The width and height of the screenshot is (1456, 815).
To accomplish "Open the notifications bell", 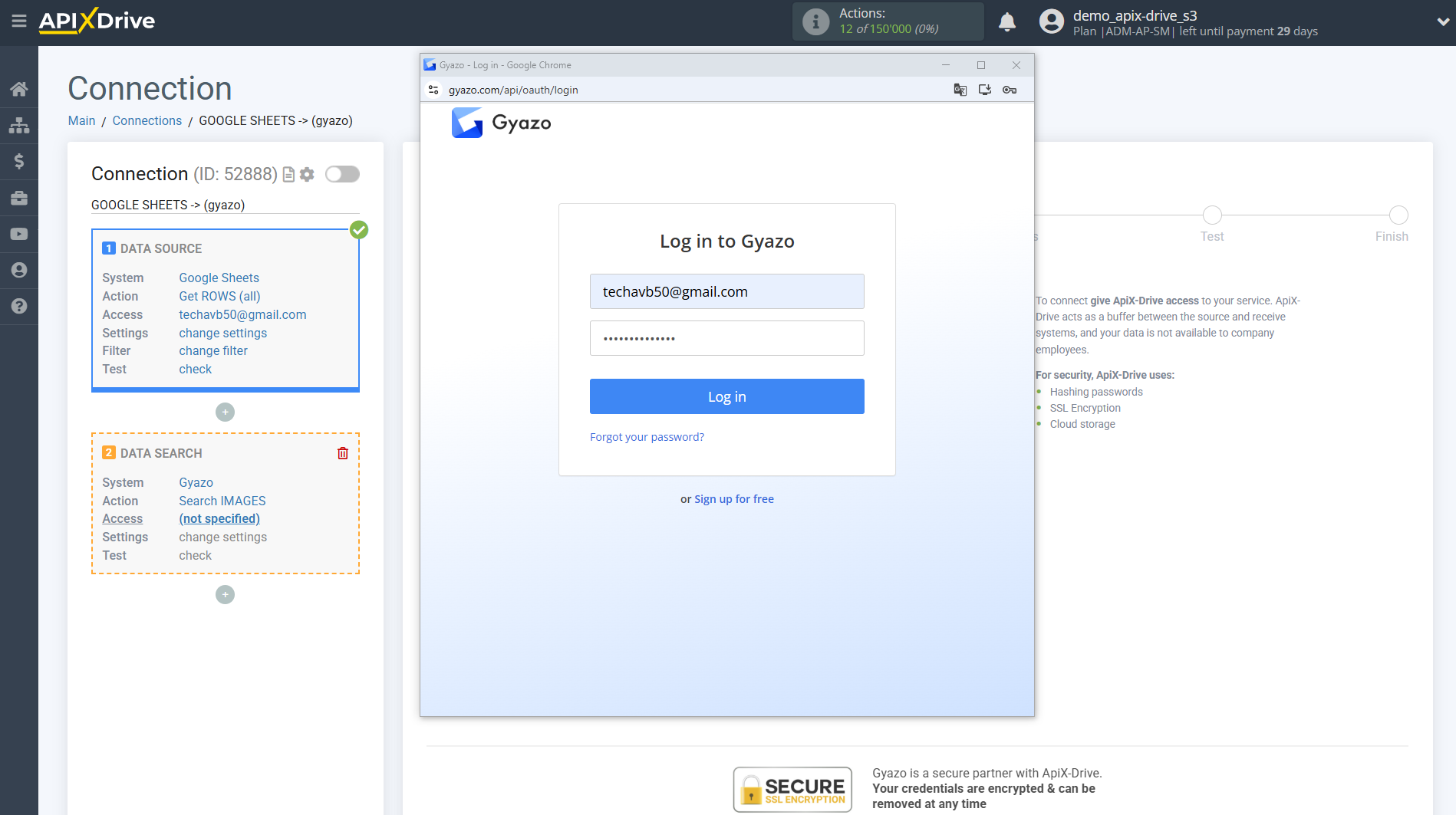I will coord(1007,21).
